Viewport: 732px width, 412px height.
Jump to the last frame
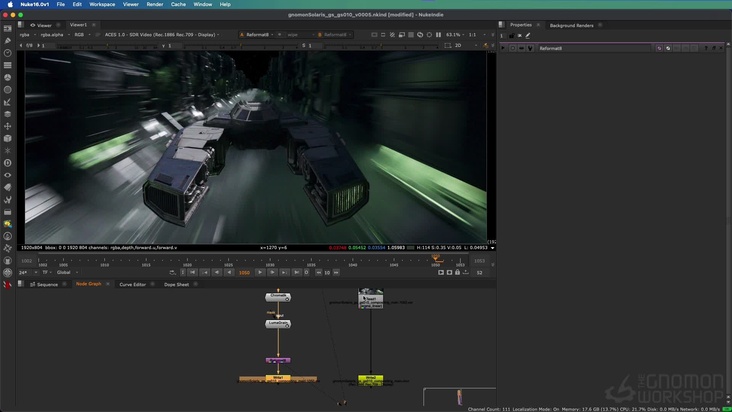[x=296, y=272]
